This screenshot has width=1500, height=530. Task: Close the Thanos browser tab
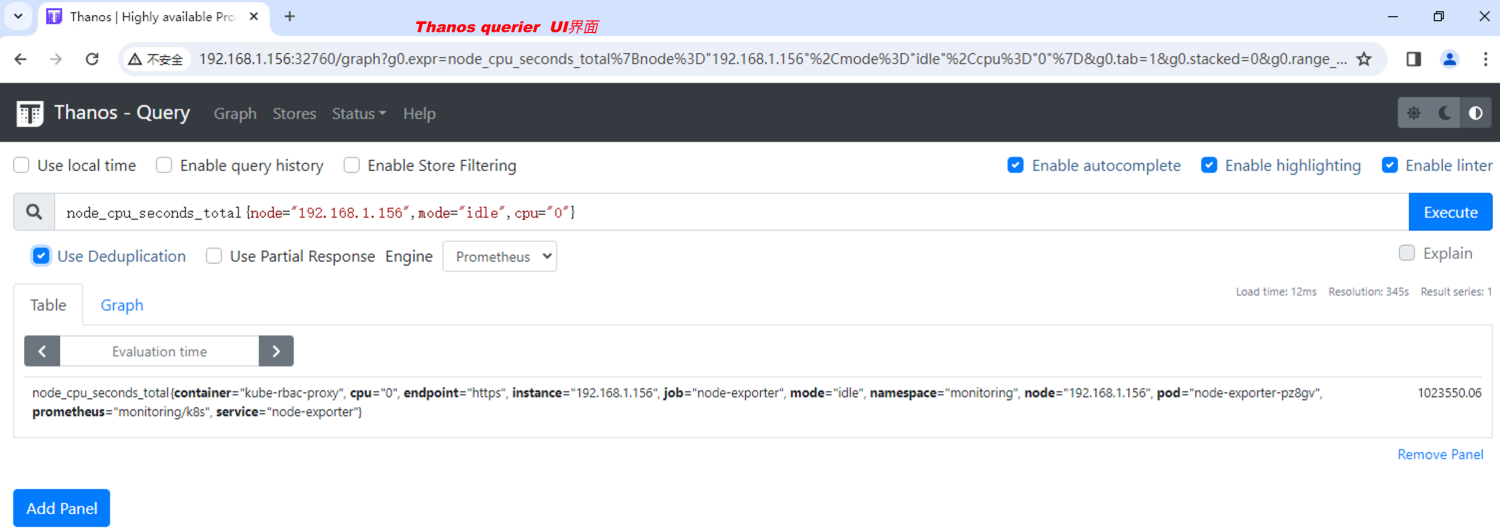pyautogui.click(x=255, y=17)
